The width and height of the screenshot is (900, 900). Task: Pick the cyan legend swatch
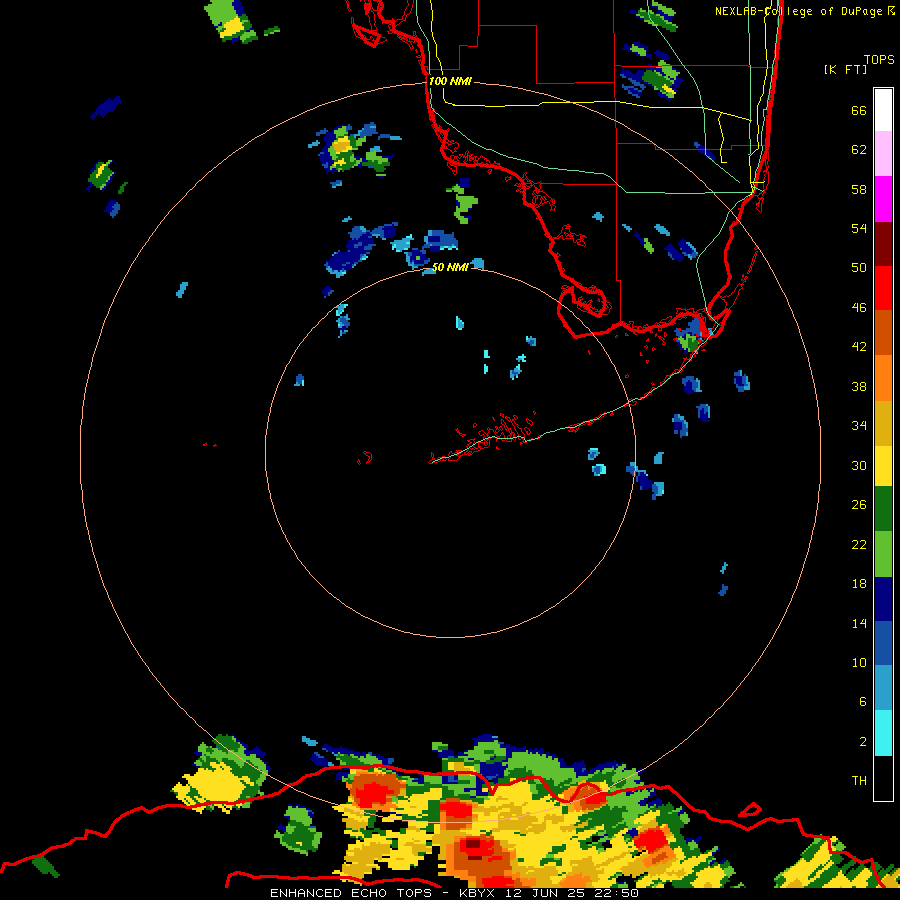883,733
